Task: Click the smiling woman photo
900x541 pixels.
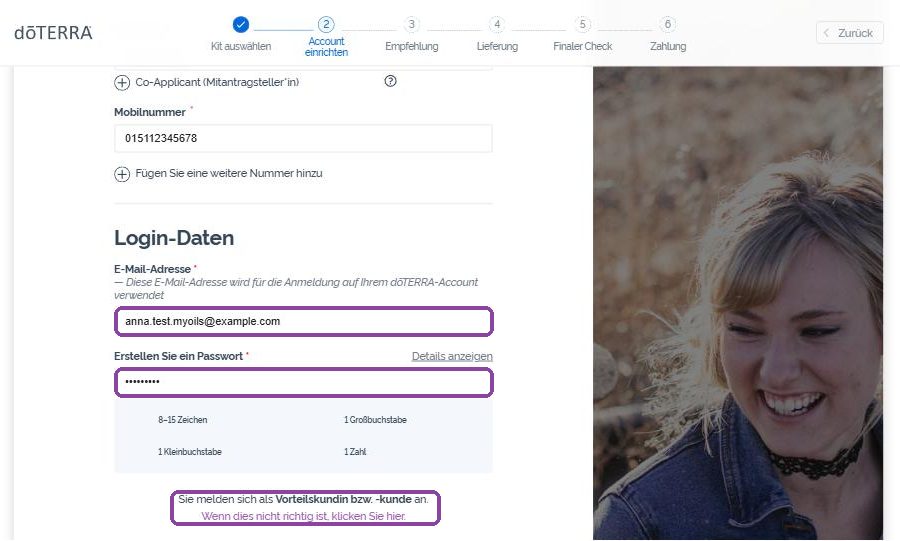Action: click(x=738, y=303)
